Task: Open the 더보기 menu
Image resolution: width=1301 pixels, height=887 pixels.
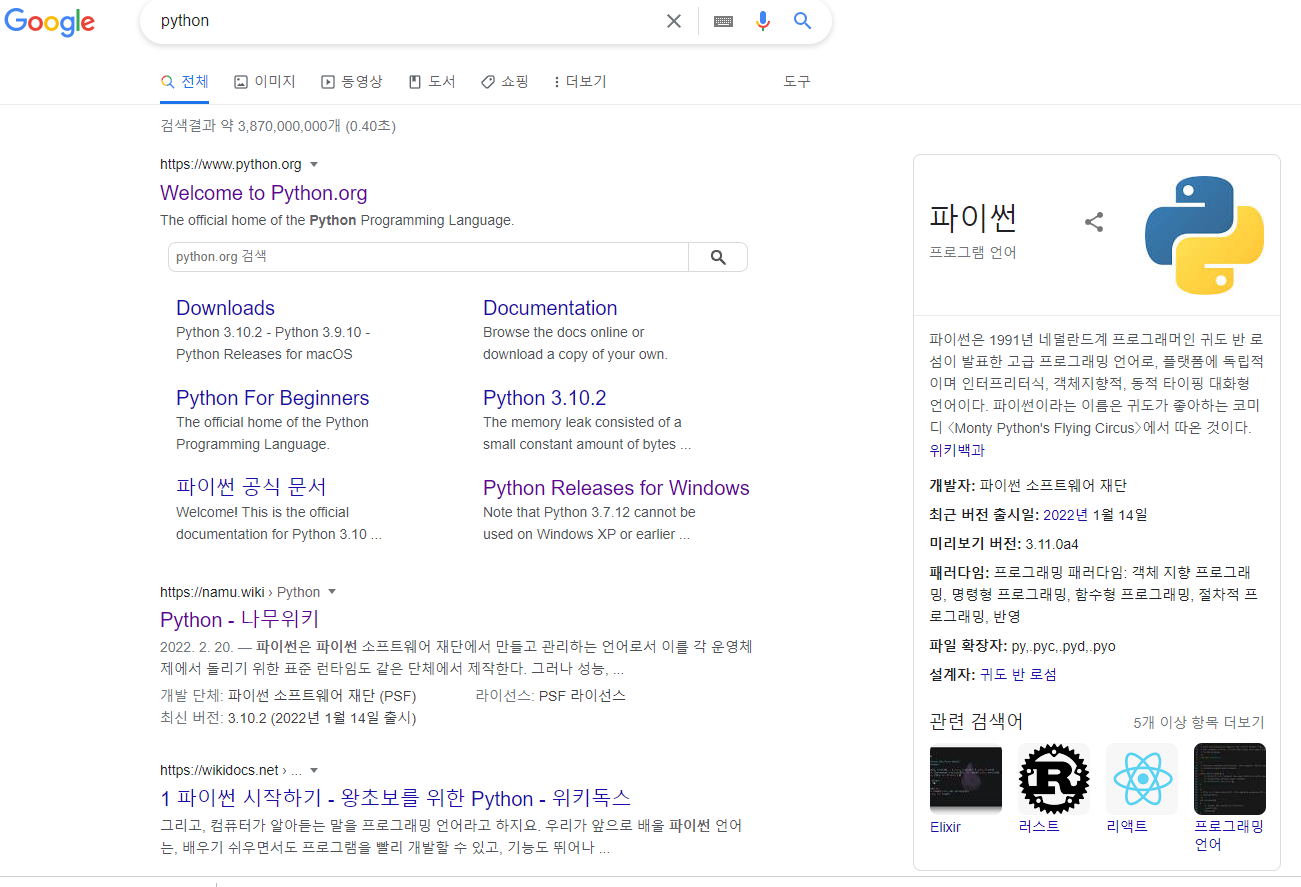Action: point(580,82)
